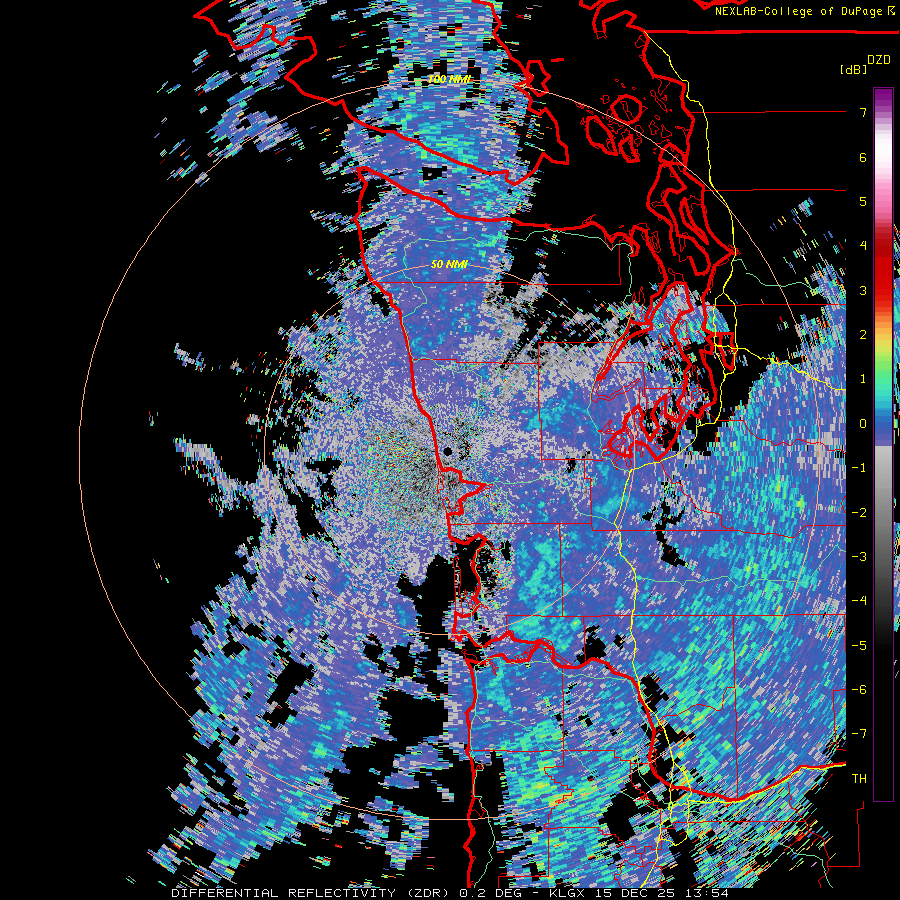Click the 3 dB scale label

pyautogui.click(x=863, y=290)
